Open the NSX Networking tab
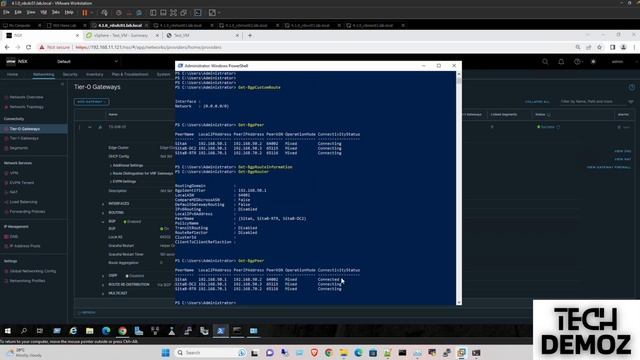640x360 pixels. (44, 74)
